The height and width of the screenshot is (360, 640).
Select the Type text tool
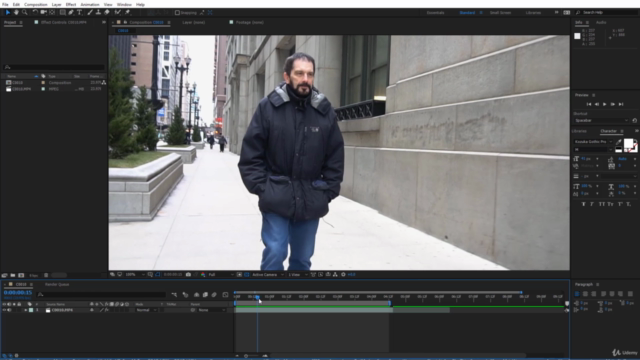80,13
